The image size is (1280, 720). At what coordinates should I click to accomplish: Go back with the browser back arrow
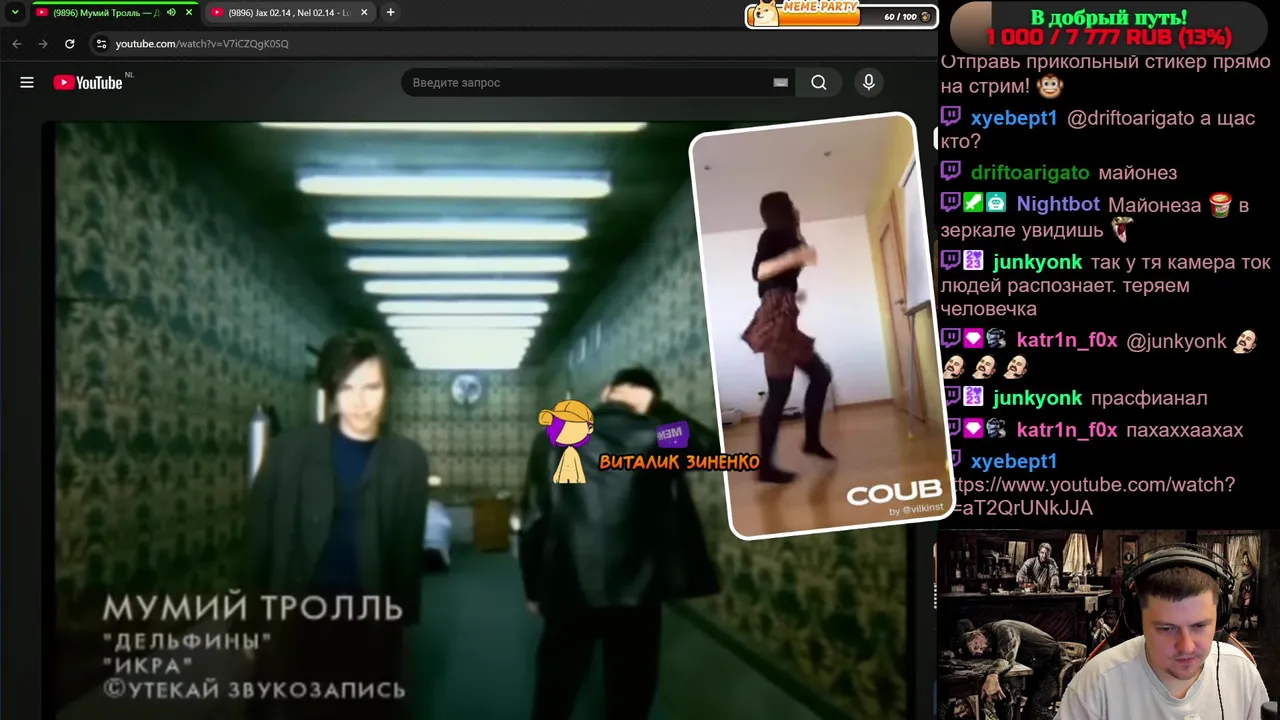(16, 44)
